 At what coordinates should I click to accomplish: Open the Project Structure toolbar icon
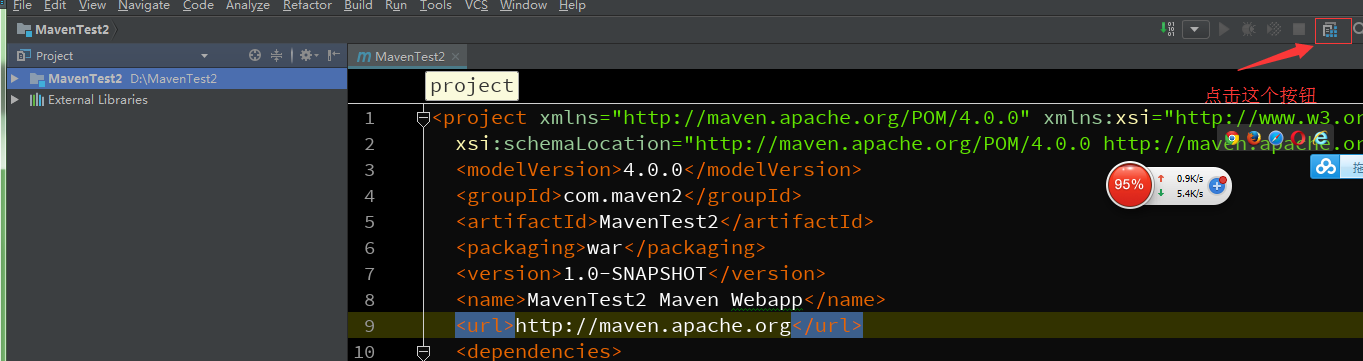(x=1329, y=30)
